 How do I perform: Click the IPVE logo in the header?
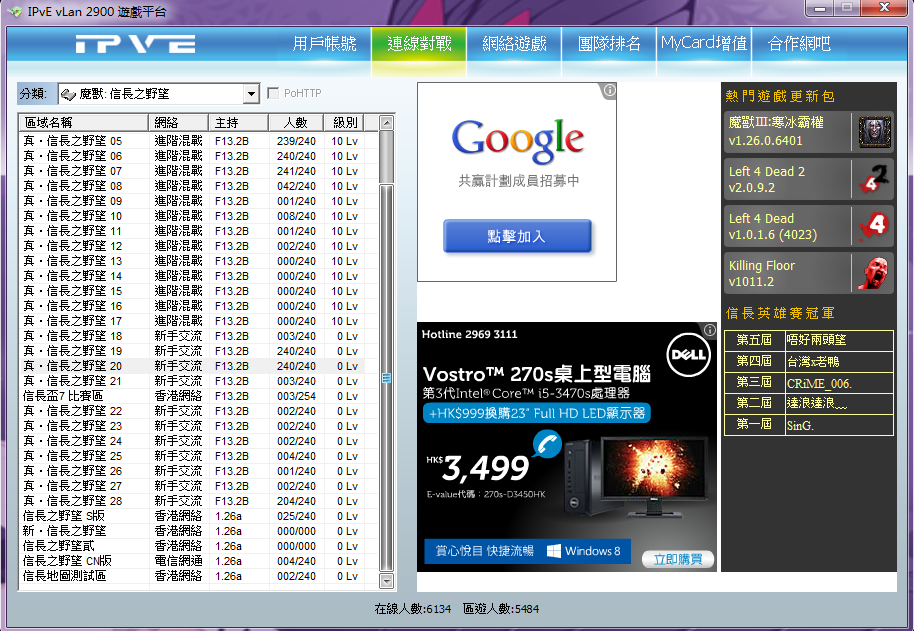134,45
